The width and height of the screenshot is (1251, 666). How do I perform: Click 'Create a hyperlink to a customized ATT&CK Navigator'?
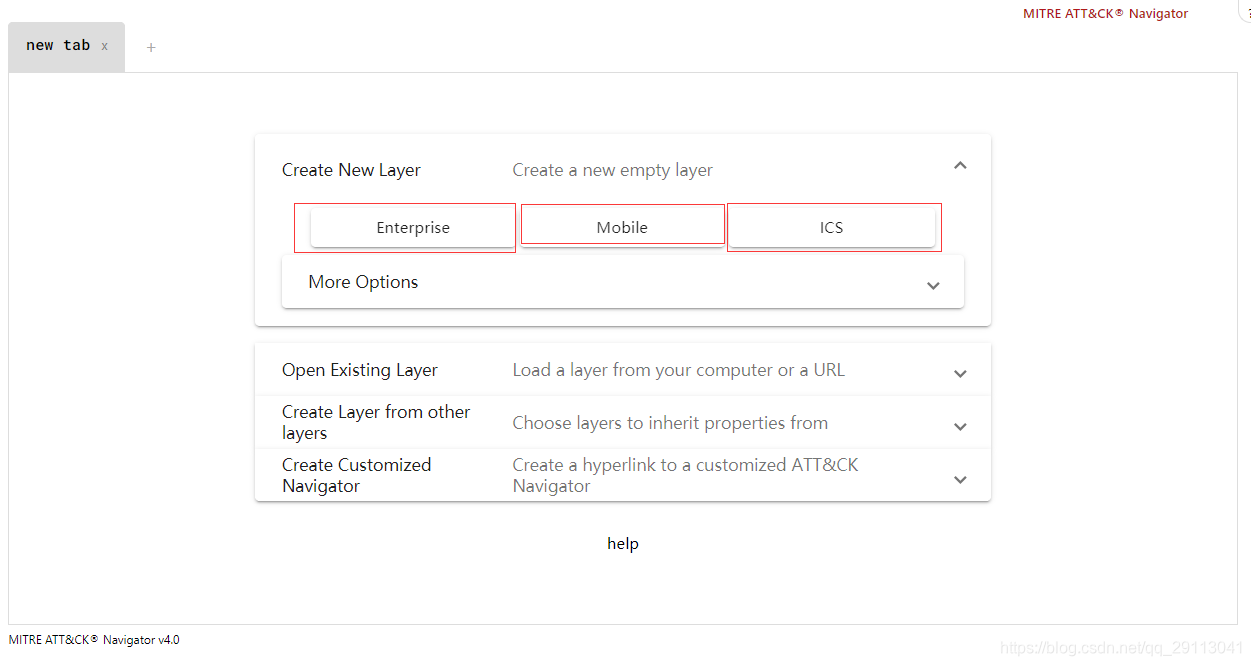(686, 475)
